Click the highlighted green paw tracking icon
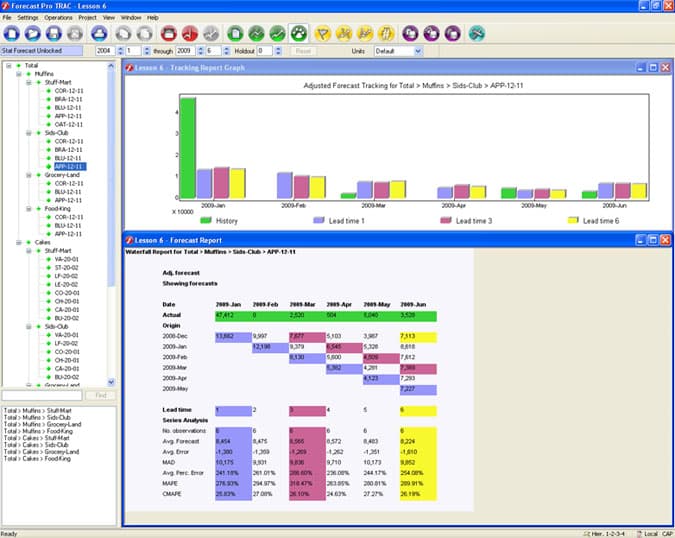This screenshot has width=675, height=538. [x=299, y=33]
